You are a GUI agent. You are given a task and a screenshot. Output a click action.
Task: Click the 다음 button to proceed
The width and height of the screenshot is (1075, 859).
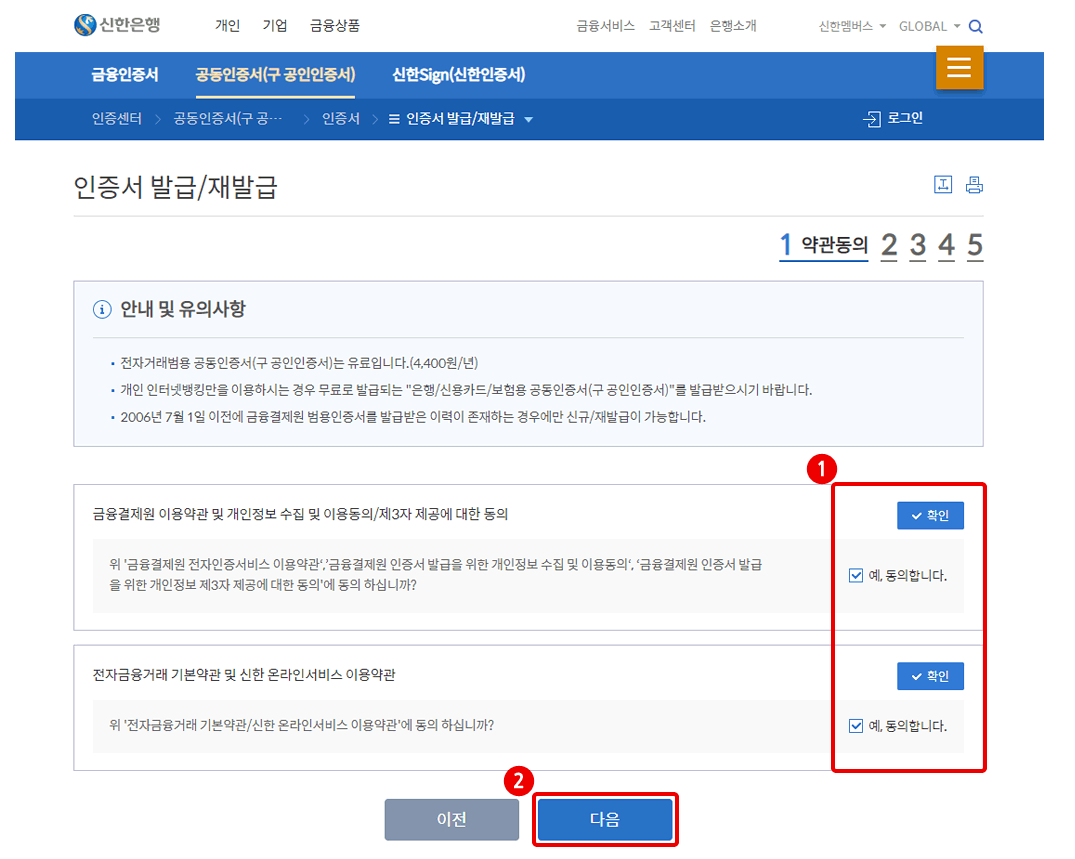605,818
